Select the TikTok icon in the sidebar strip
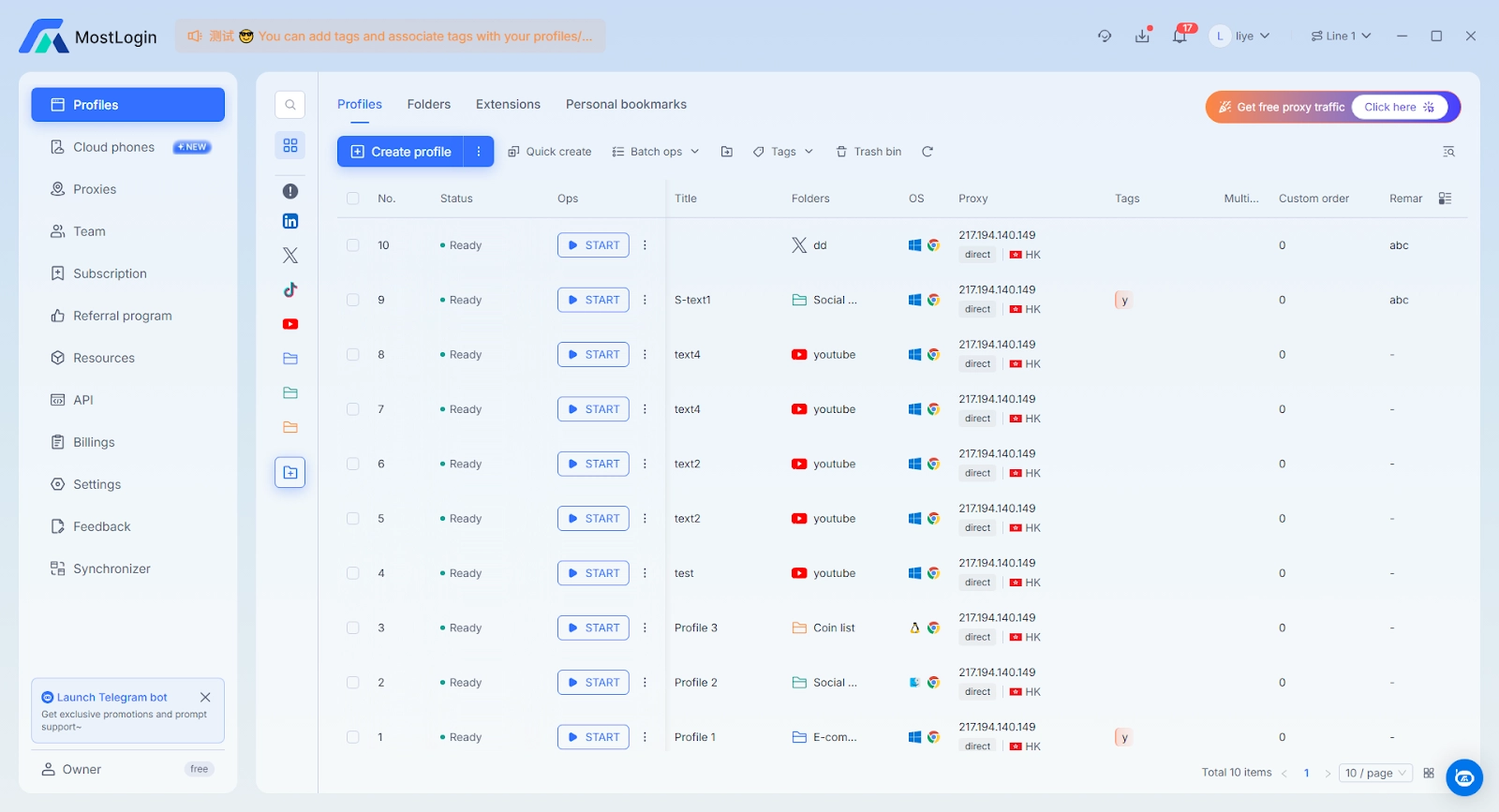The height and width of the screenshot is (812, 1499). pos(290,289)
